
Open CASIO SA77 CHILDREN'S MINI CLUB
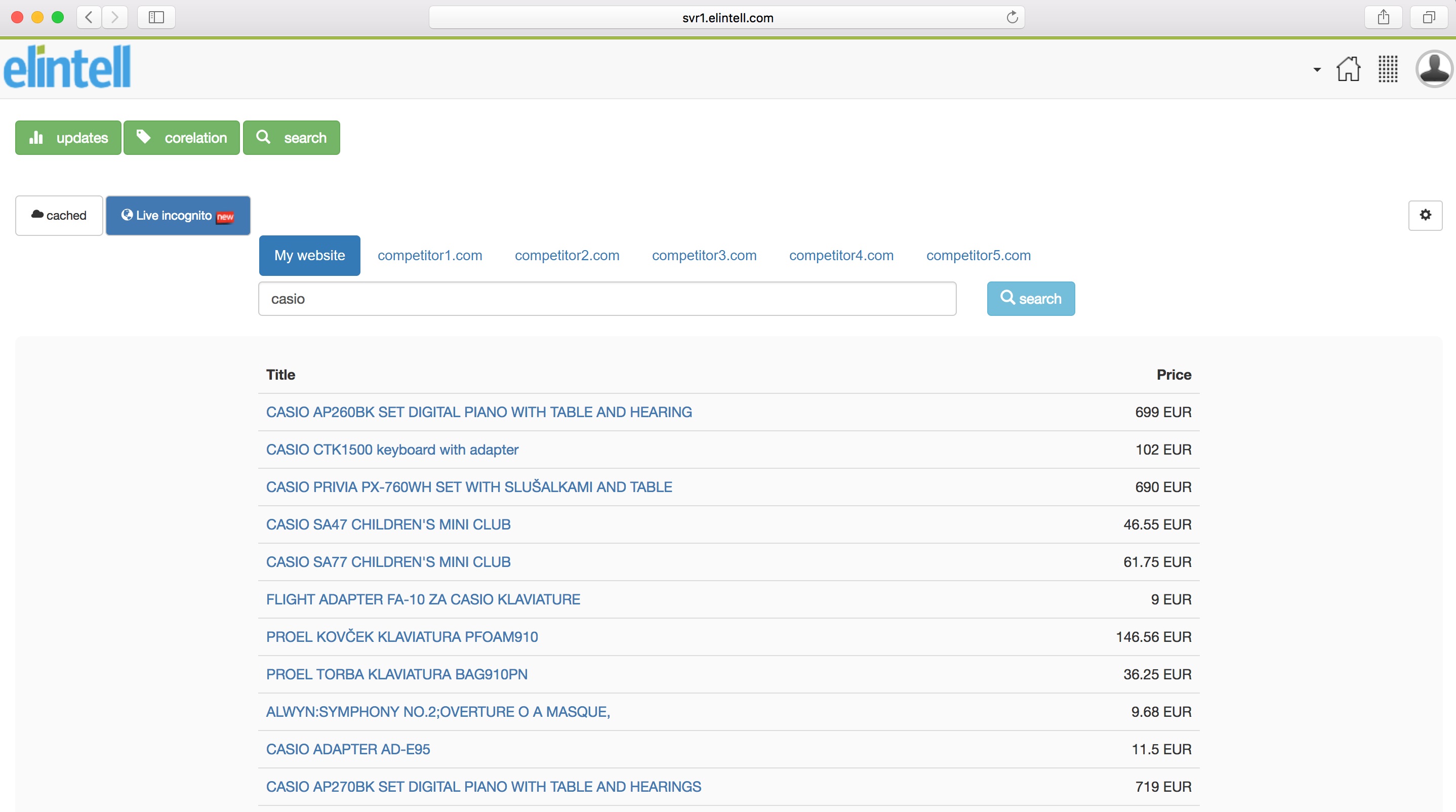pyautogui.click(x=388, y=562)
